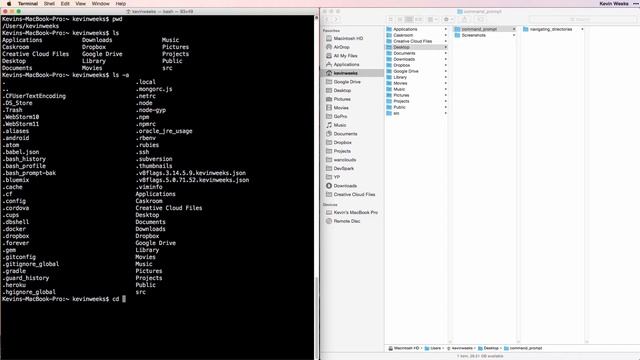
Task: Click the Finder forward navigation arrow
Action: (x=336, y=20)
